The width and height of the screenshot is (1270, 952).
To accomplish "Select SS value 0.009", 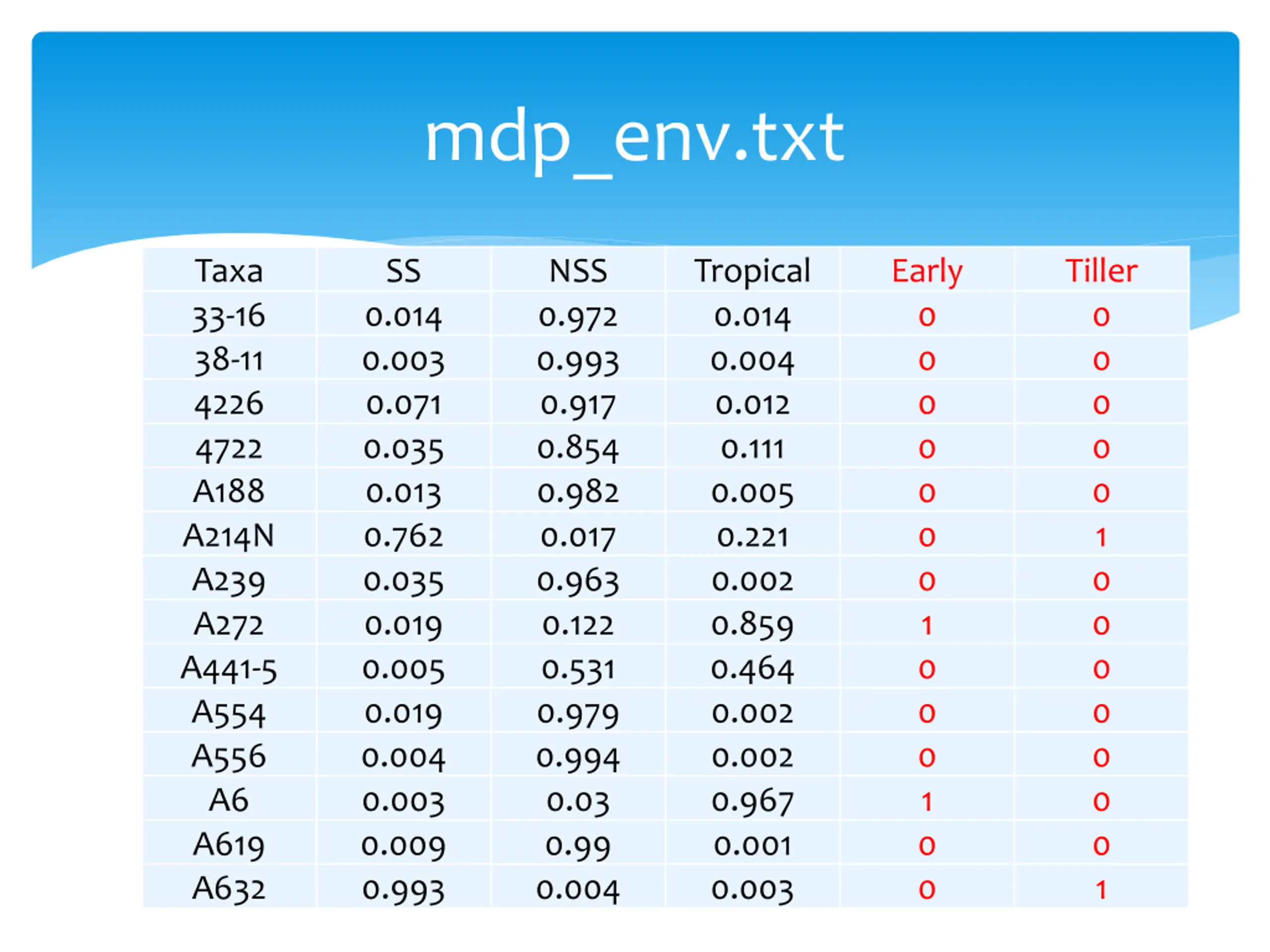I will [x=404, y=847].
